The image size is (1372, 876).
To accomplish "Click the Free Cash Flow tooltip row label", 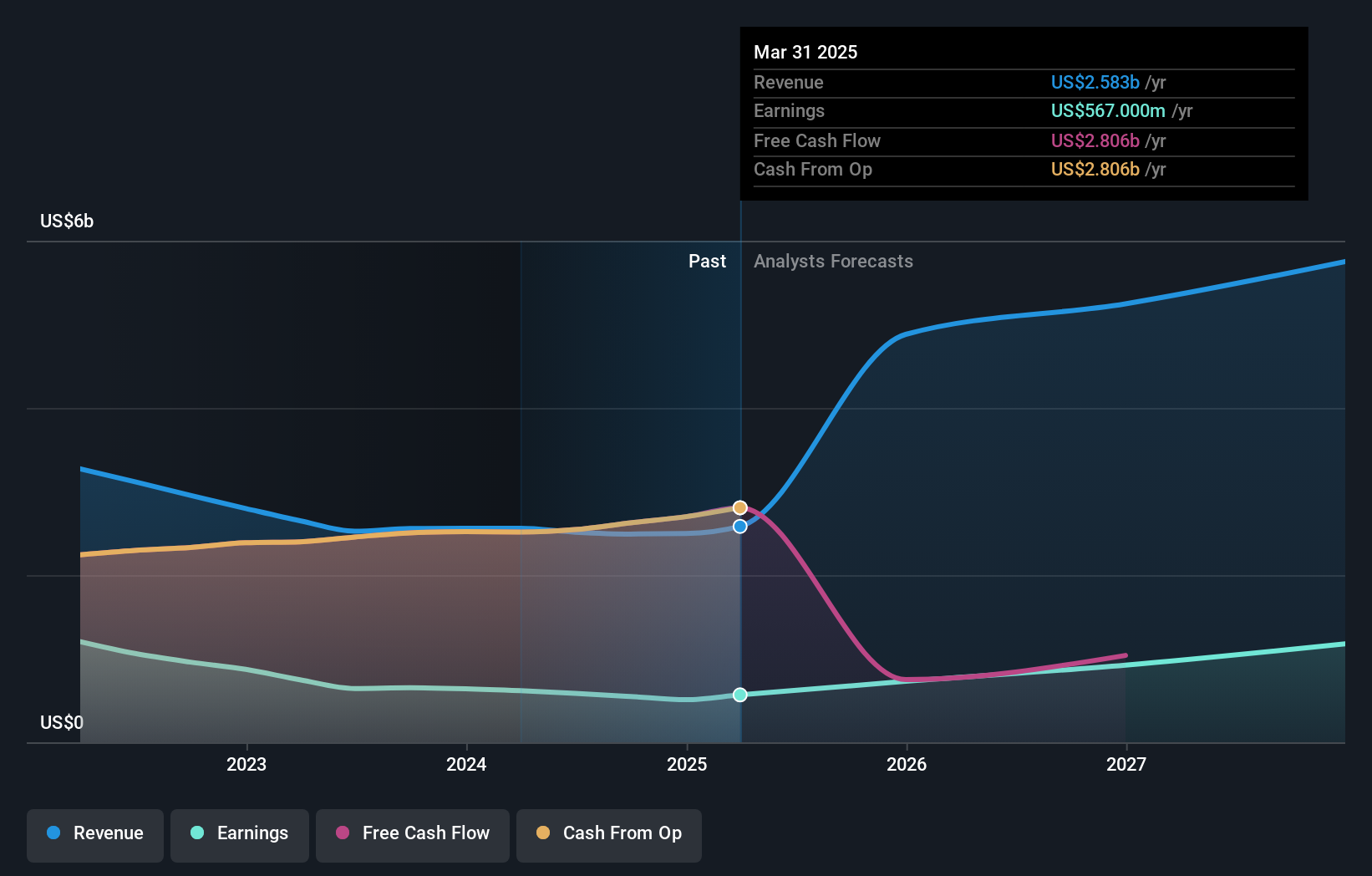I will (817, 141).
